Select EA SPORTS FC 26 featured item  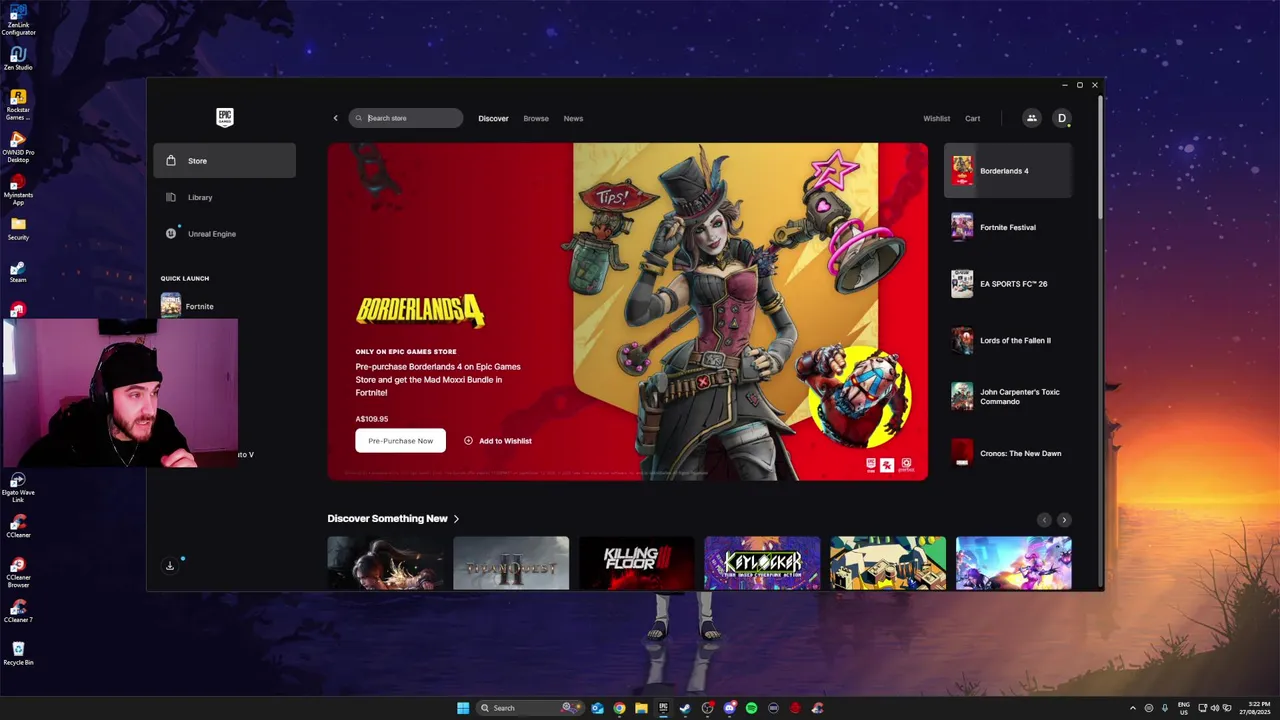tap(1008, 284)
